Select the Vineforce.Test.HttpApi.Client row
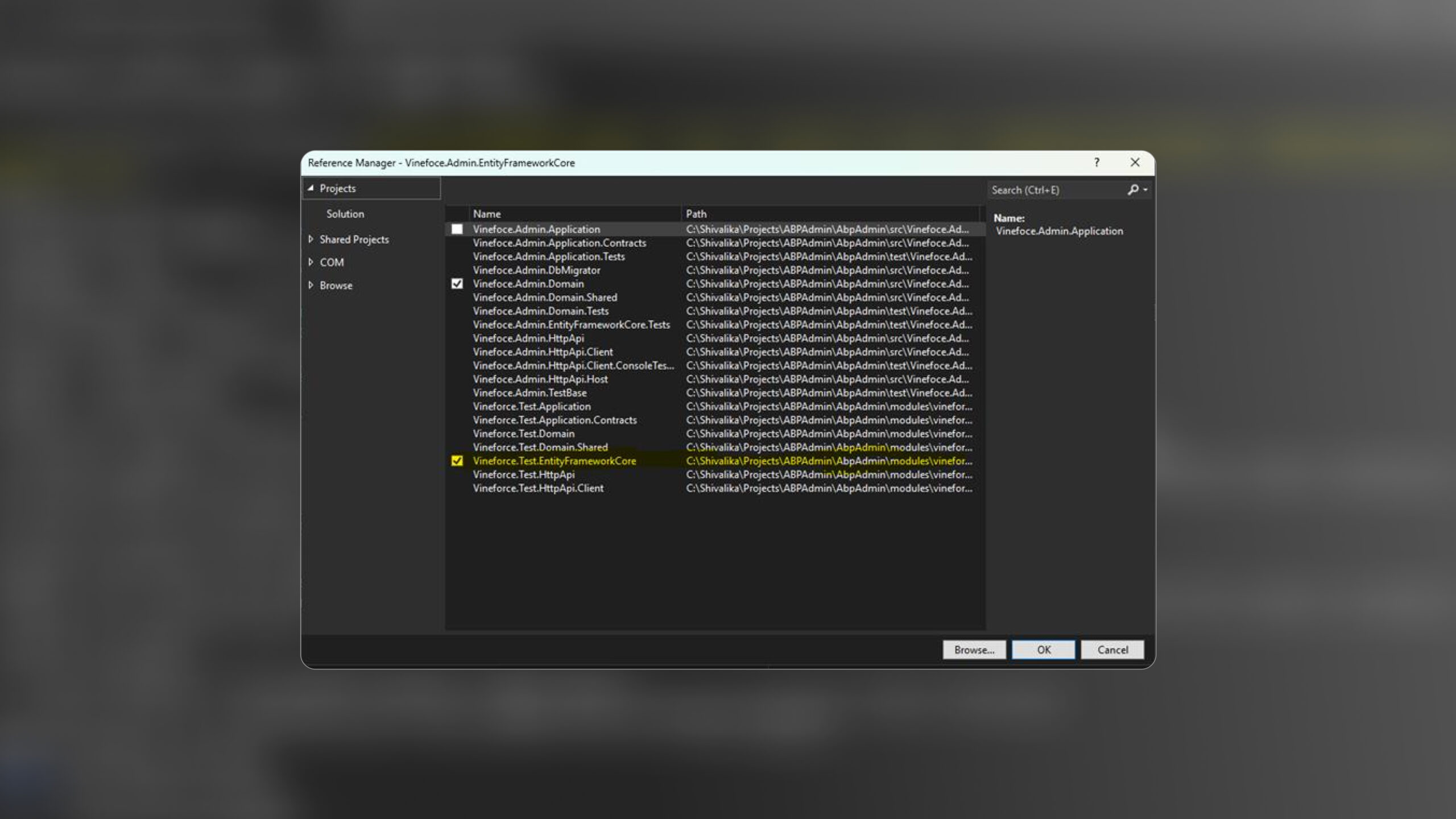The height and width of the screenshot is (819, 1456). pyautogui.click(x=715, y=489)
